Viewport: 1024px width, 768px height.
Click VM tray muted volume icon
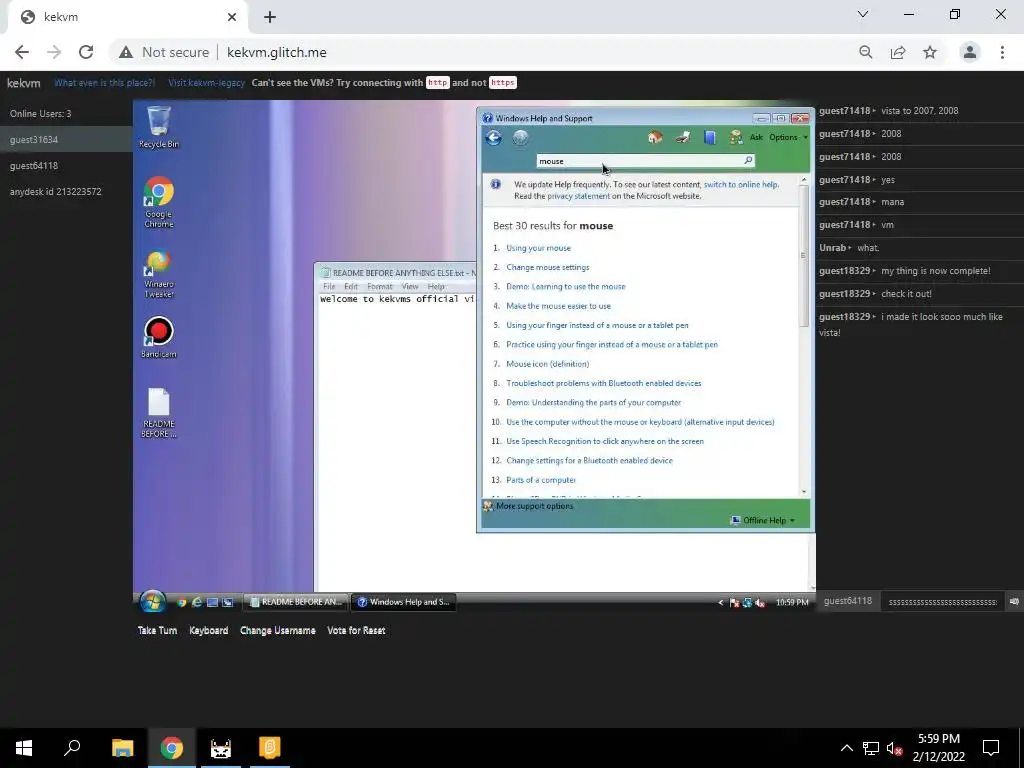[760, 602]
